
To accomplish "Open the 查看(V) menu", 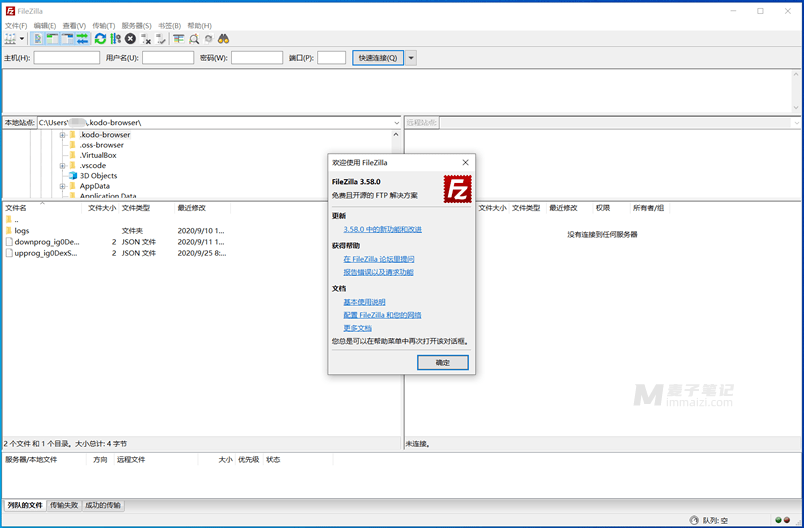I will coord(74,26).
